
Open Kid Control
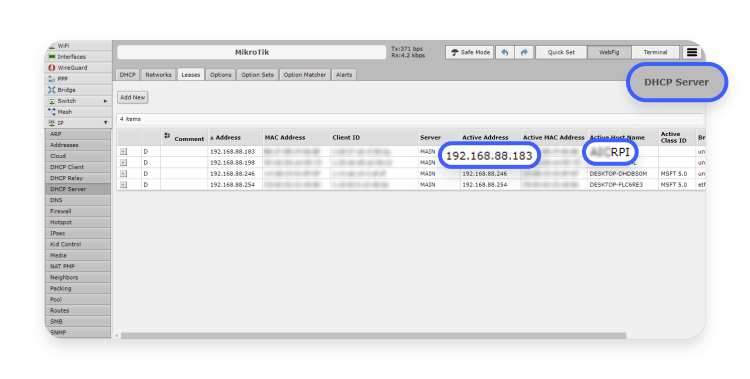click(x=78, y=244)
